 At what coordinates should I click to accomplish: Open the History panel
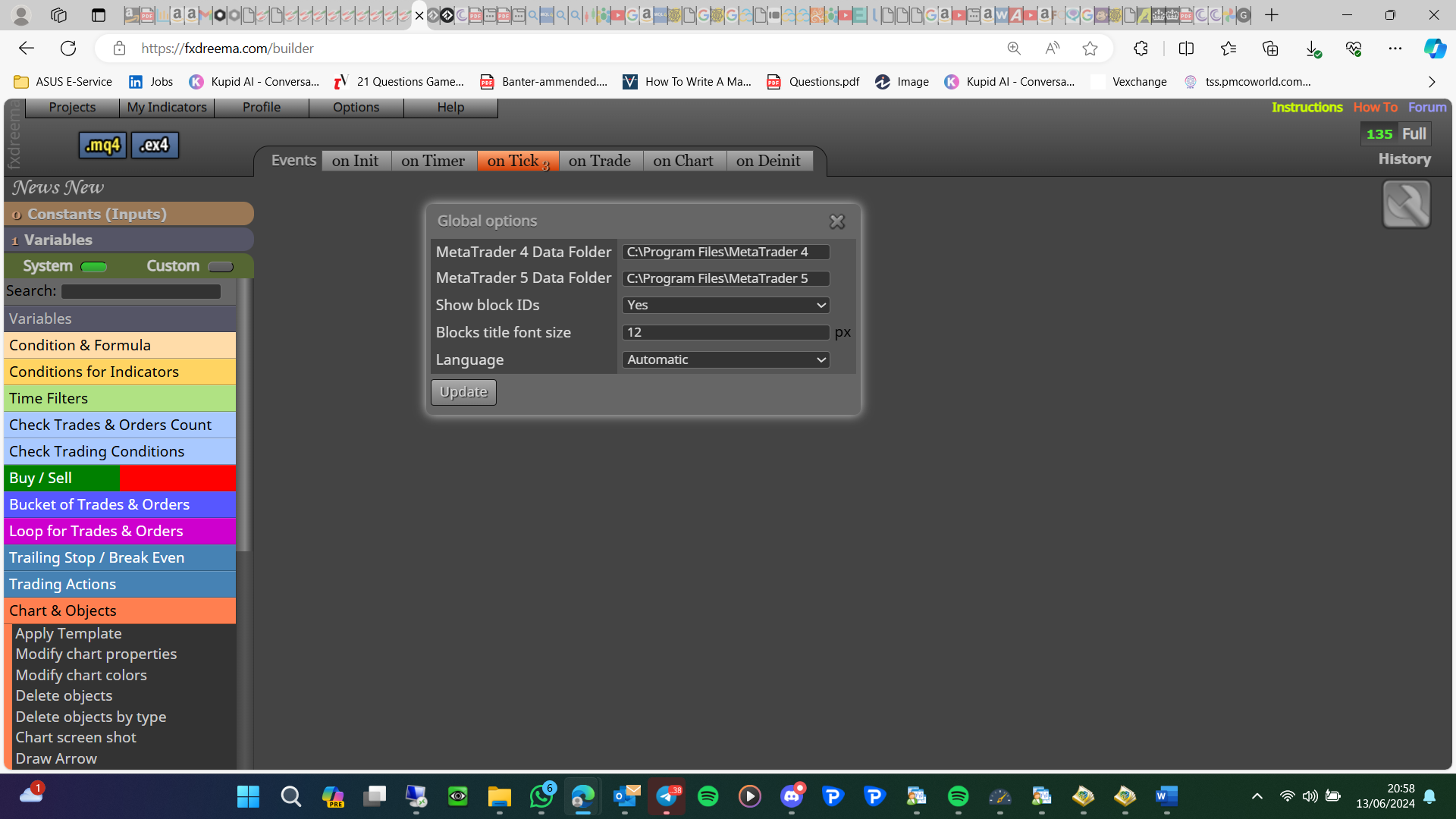point(1404,158)
